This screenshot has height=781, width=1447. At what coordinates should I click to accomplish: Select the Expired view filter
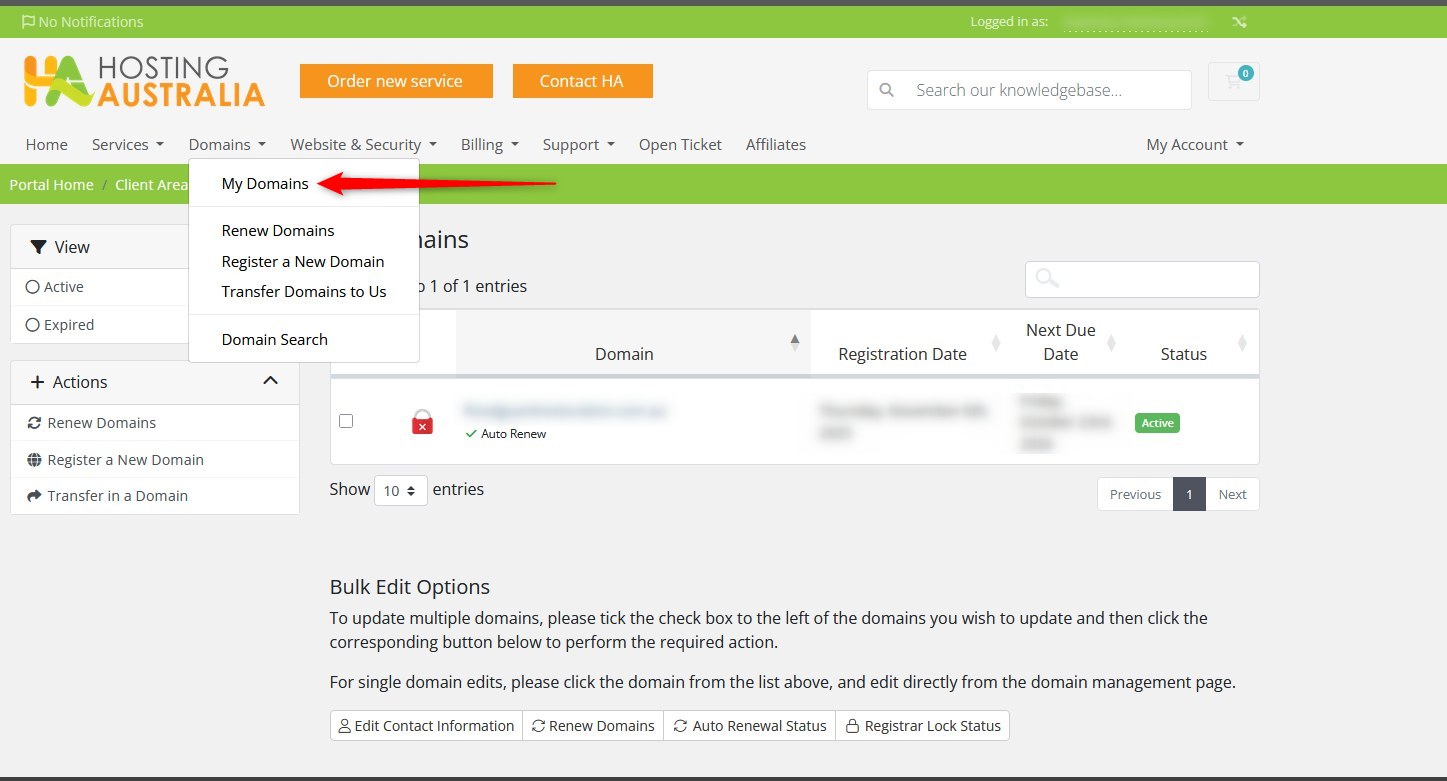(x=33, y=325)
